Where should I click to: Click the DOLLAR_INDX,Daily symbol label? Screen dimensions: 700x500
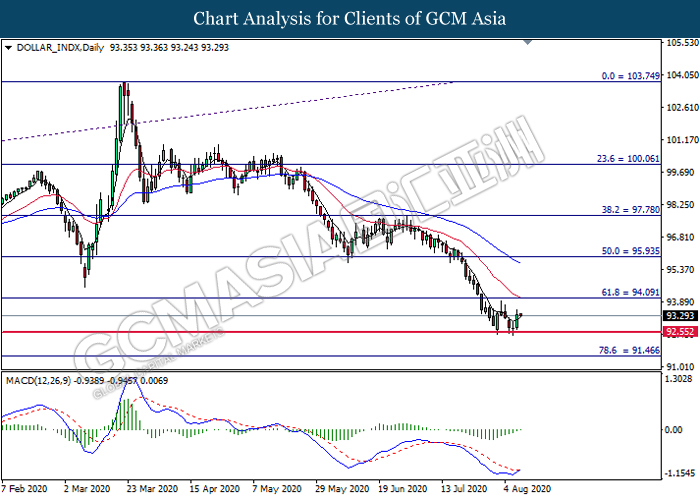point(49,47)
